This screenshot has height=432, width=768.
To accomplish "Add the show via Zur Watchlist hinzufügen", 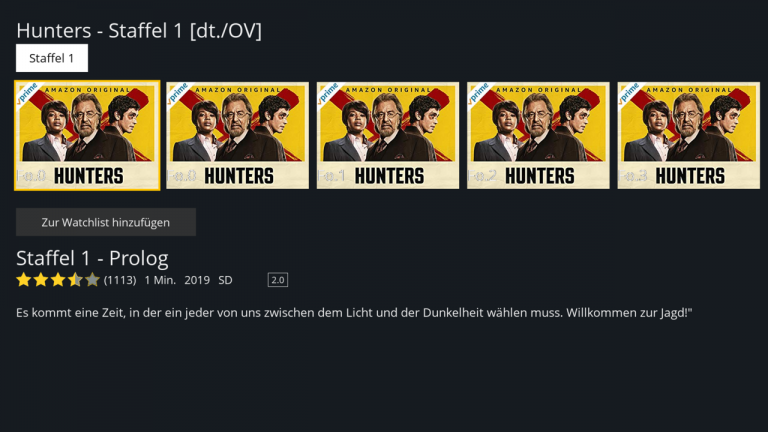I will pos(106,222).
